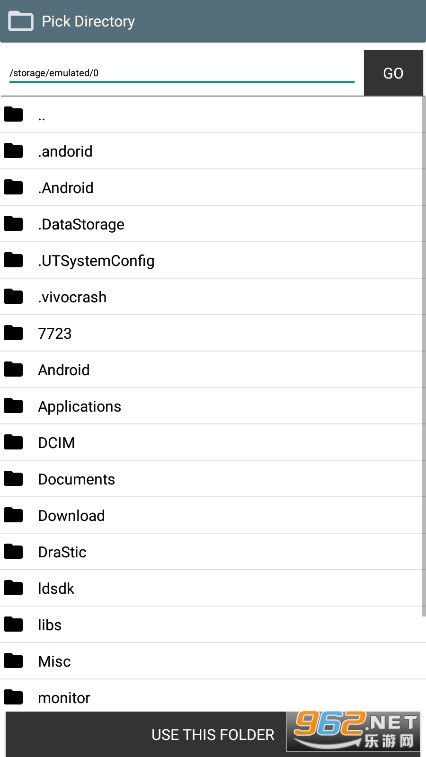Screen dimensions: 426x757
Task: Open the .vivocrash folder
Action: coord(212,296)
